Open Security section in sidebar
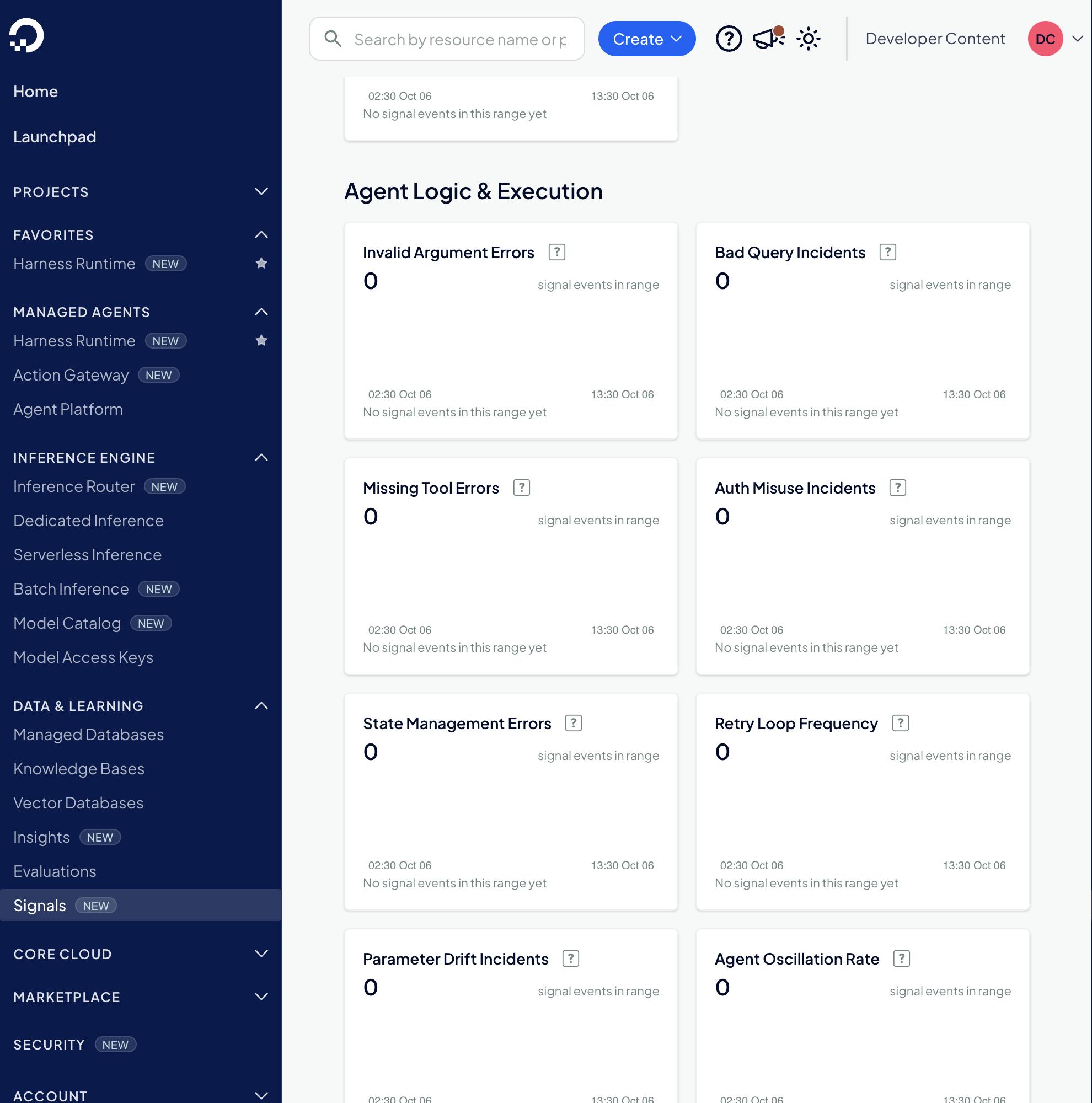 [x=49, y=1045]
